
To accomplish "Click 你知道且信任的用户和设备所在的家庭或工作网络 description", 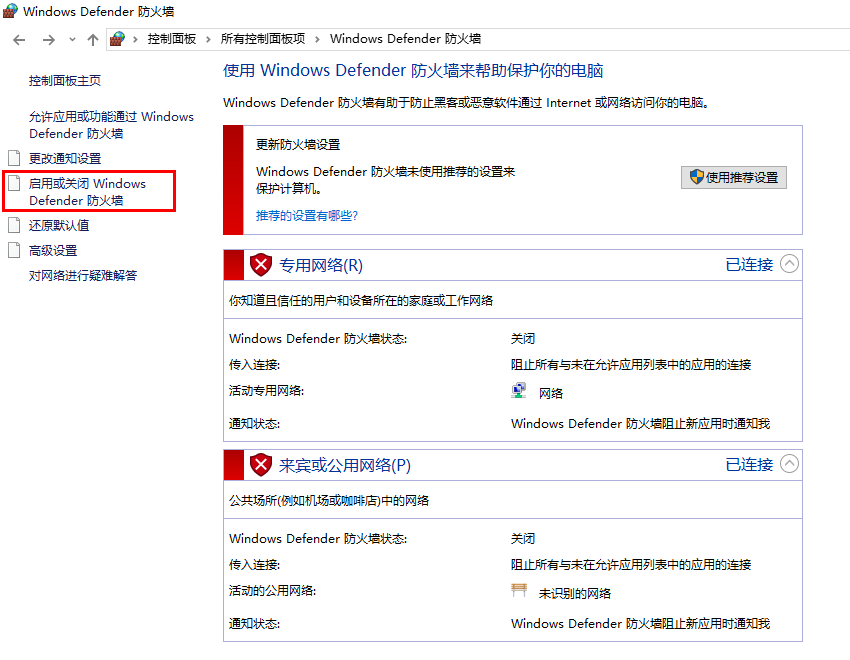I will (361, 301).
